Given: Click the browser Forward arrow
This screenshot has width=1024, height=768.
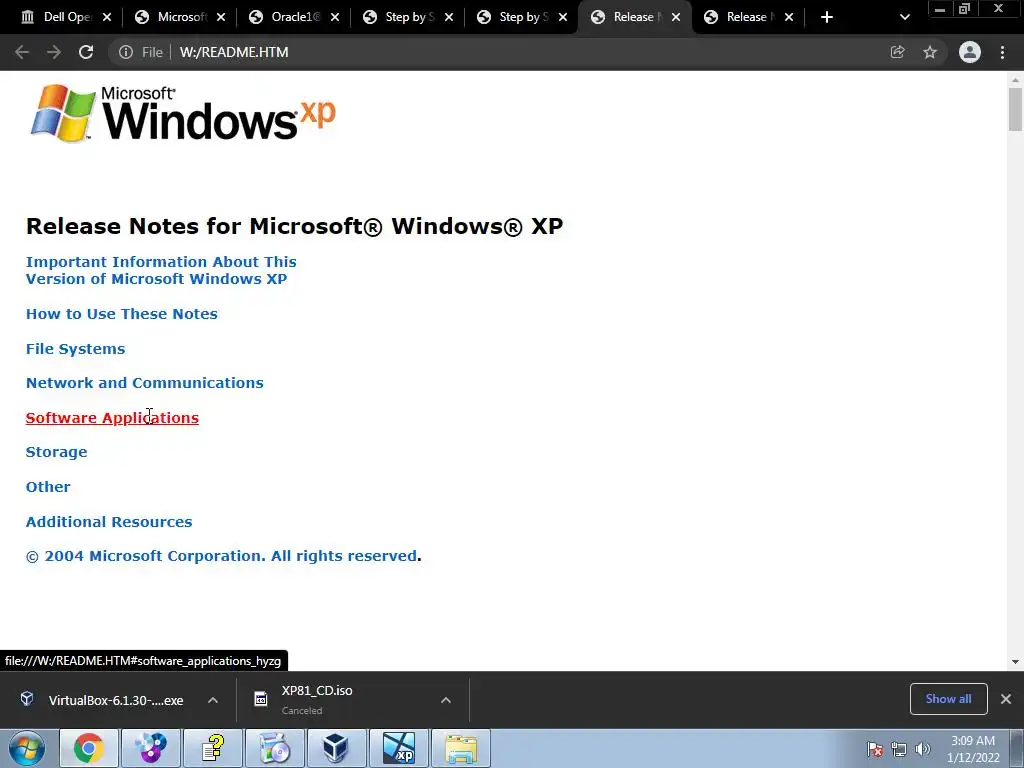Looking at the screenshot, I should 54,52.
